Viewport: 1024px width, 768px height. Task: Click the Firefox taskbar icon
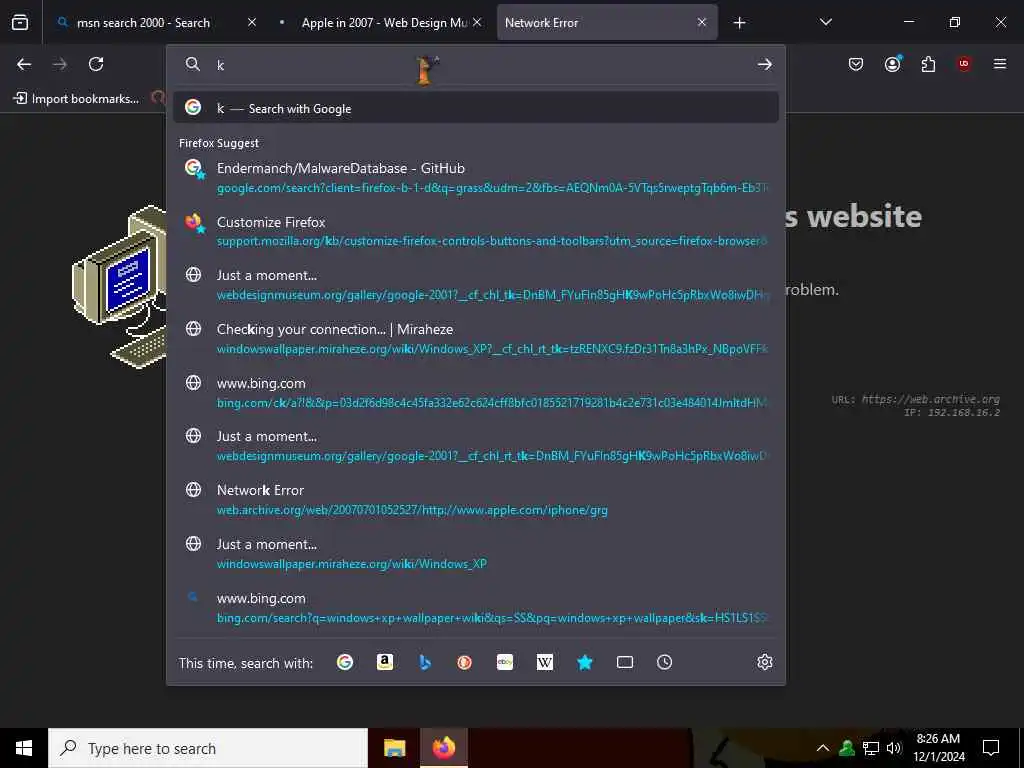click(x=443, y=748)
